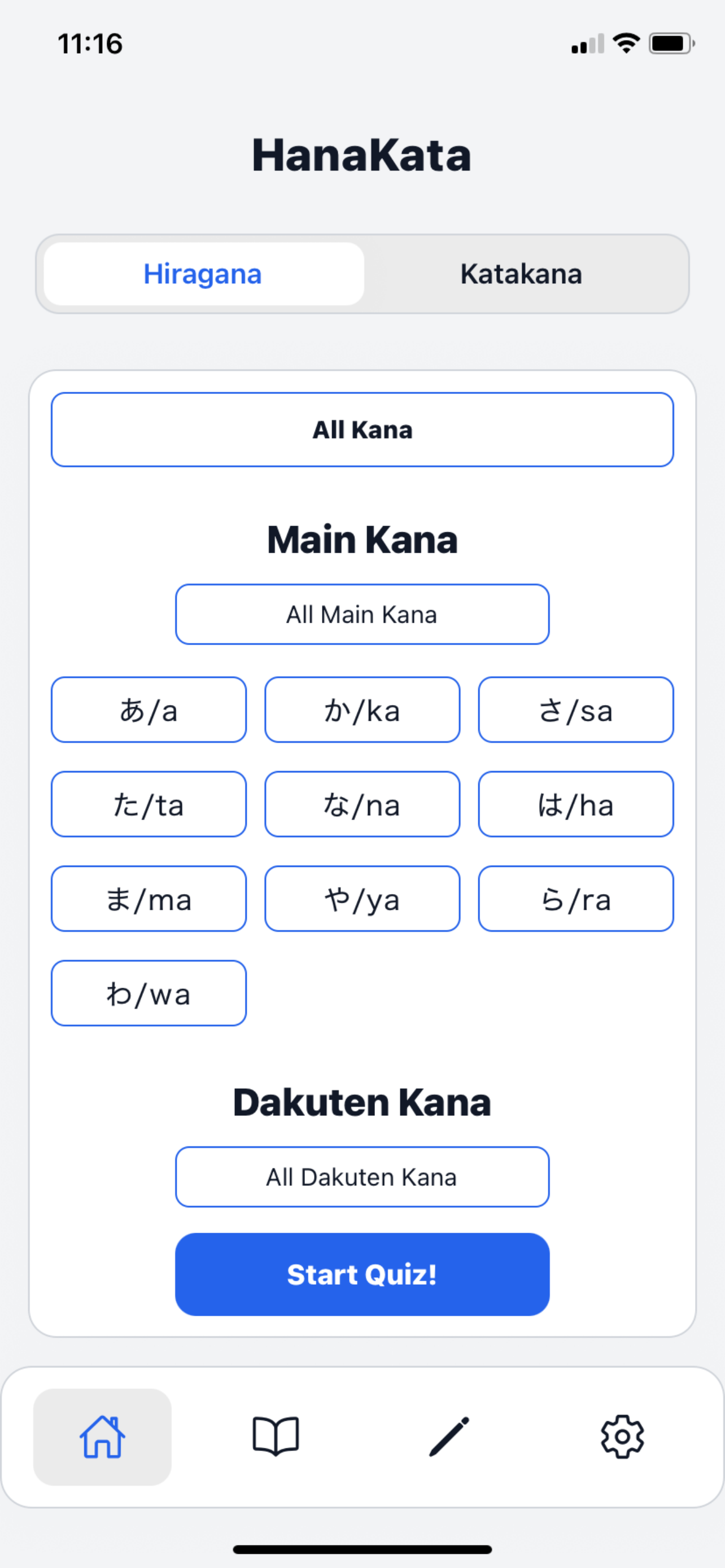This screenshot has height=1568, width=725.
Task: Toggle the All Kana selection
Action: (362, 430)
